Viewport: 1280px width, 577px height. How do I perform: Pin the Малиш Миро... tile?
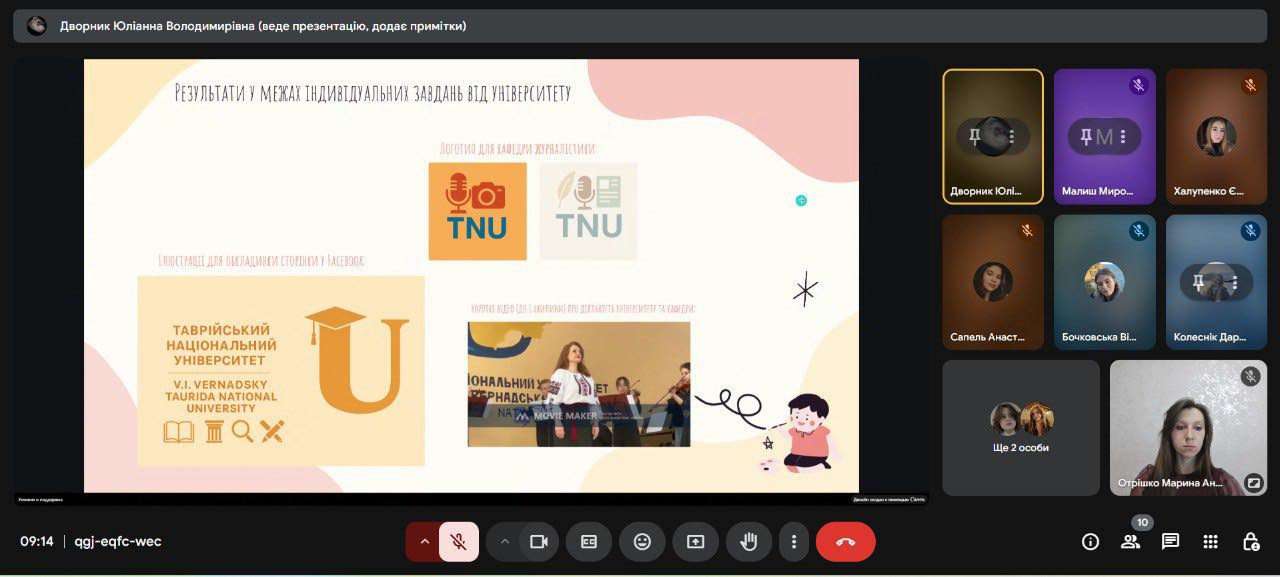click(x=1086, y=136)
